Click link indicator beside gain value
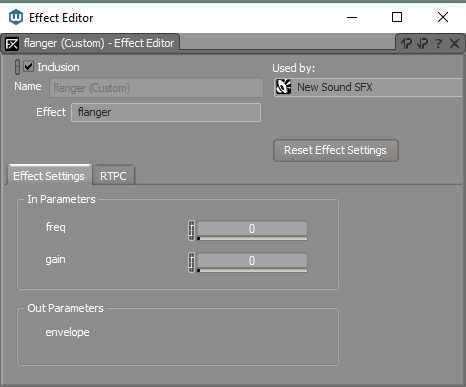This screenshot has width=466, height=387. pos(191,262)
